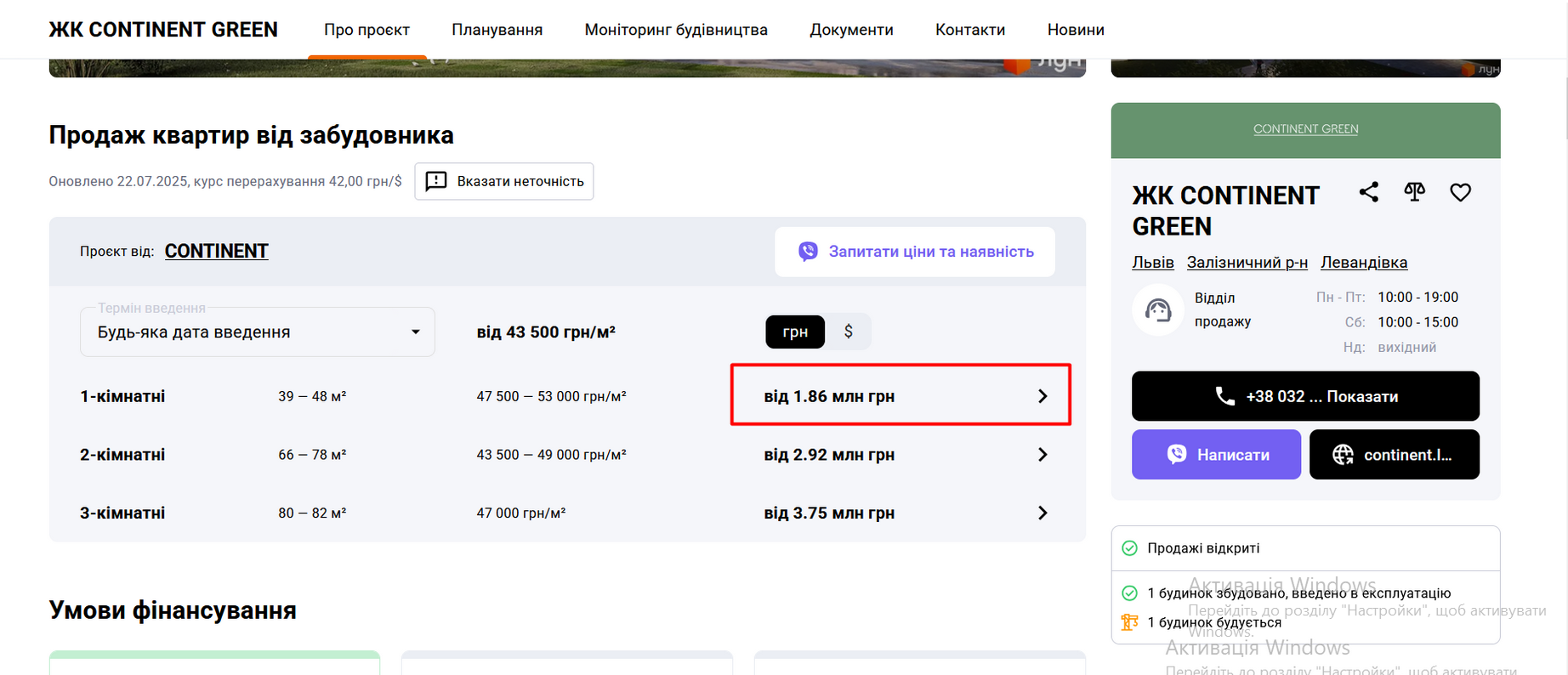Follow CONTINENT developer link
This screenshot has height=675, width=1568.
pos(217,251)
